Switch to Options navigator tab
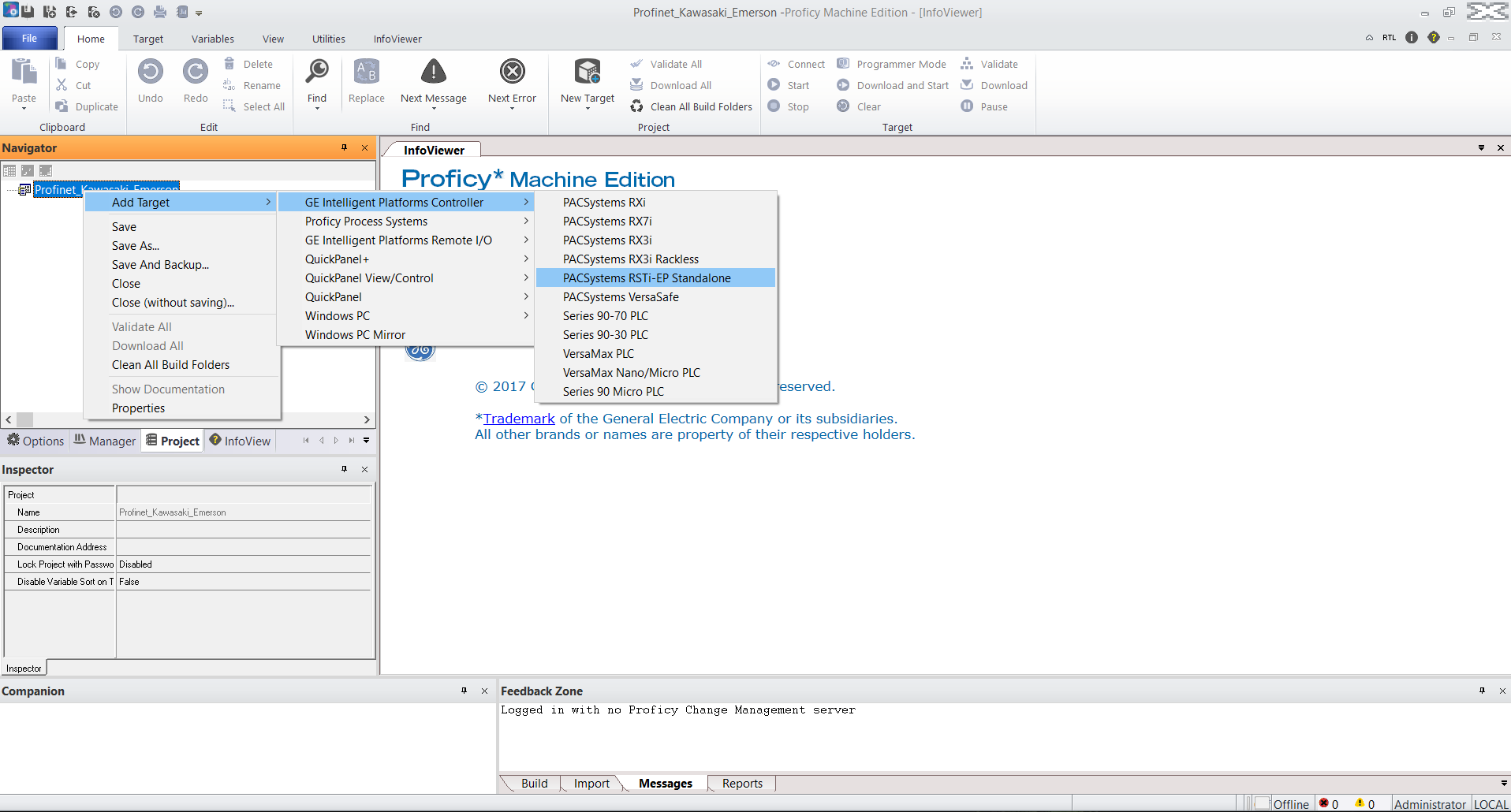The image size is (1511, 812). pyautogui.click(x=35, y=441)
